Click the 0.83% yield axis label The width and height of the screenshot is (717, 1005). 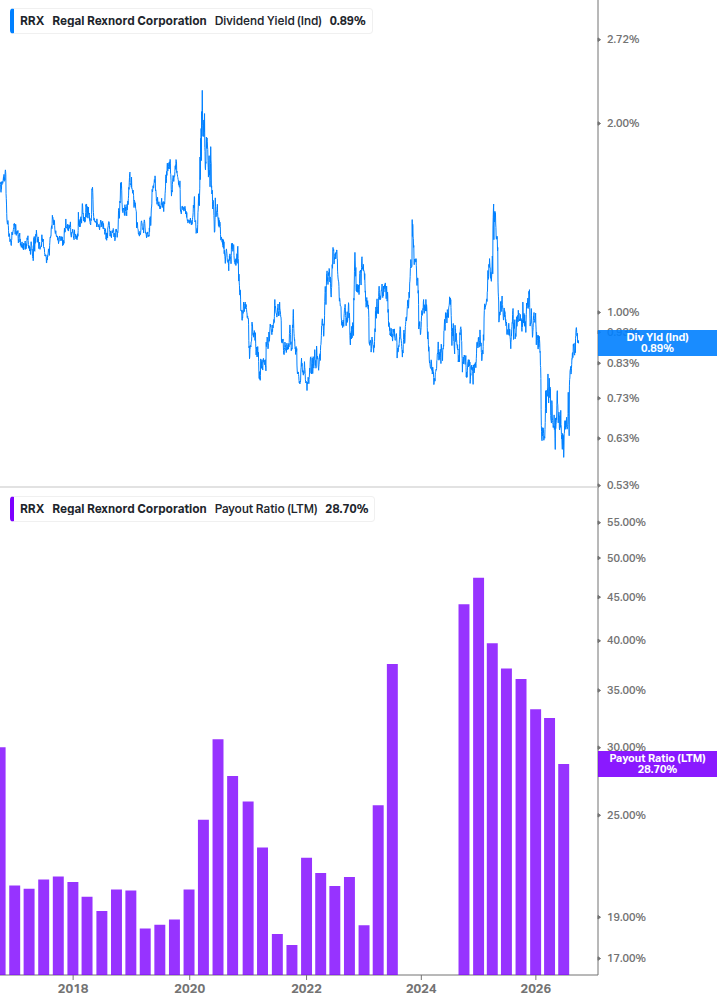(623, 363)
